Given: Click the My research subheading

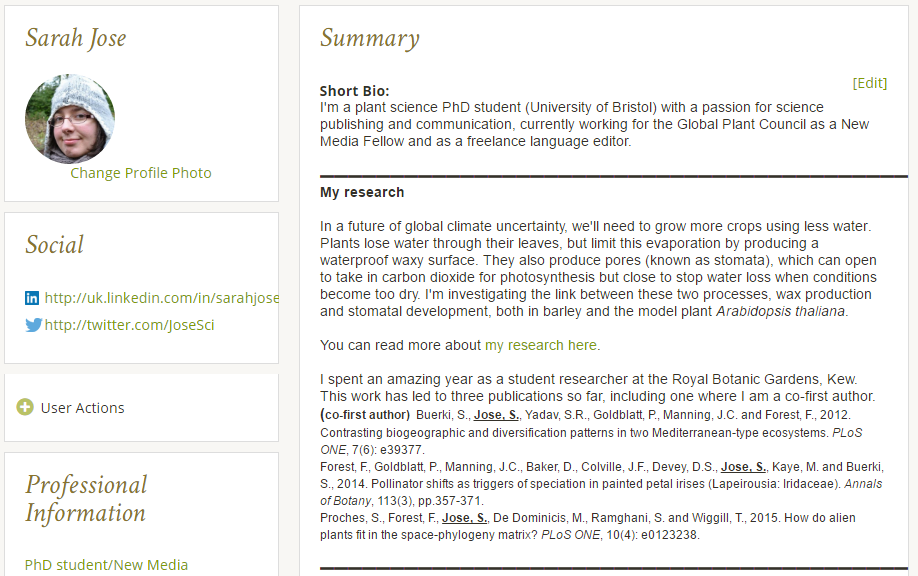Looking at the screenshot, I should click(x=362, y=192).
